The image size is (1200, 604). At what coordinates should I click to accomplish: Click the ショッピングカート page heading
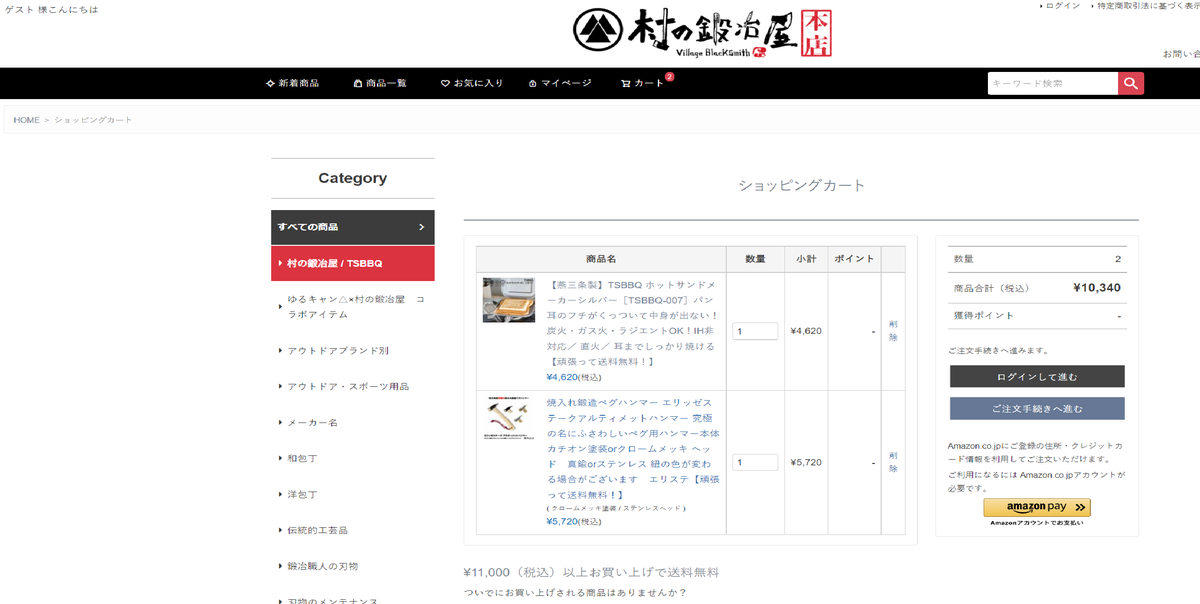801,185
